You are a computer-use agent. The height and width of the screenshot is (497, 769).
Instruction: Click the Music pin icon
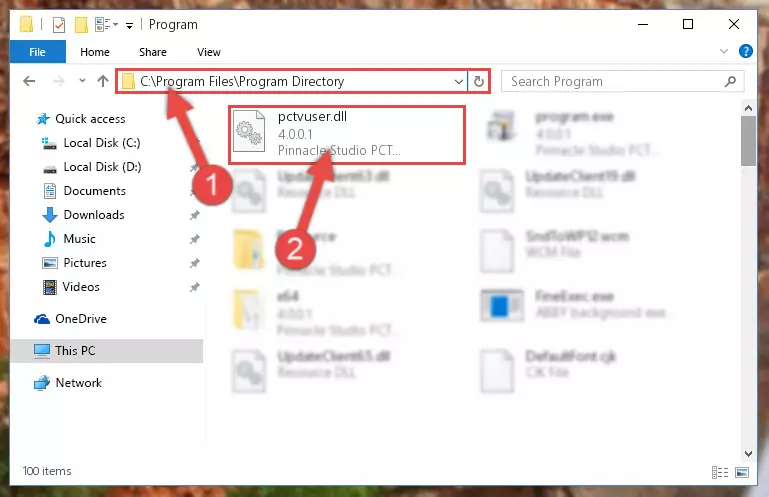point(195,239)
